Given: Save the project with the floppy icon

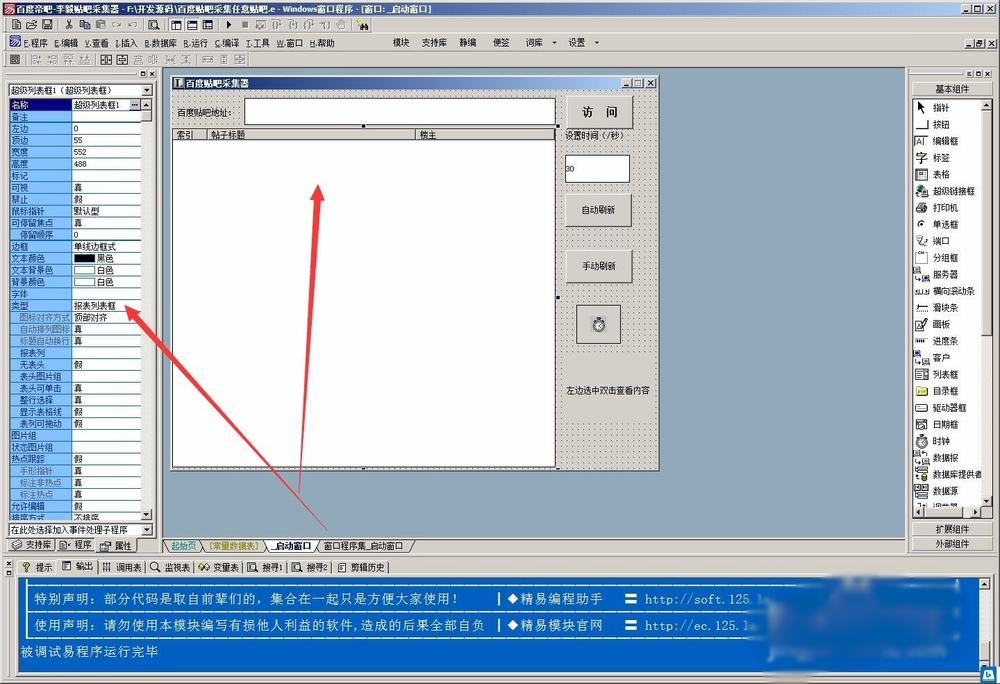Looking at the screenshot, I should tap(47, 25).
